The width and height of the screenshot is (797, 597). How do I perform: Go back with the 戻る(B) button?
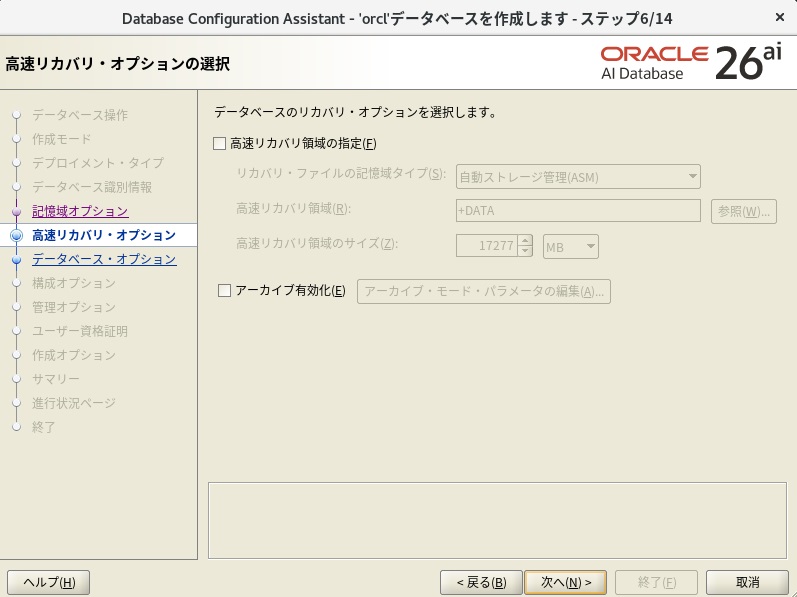(481, 582)
